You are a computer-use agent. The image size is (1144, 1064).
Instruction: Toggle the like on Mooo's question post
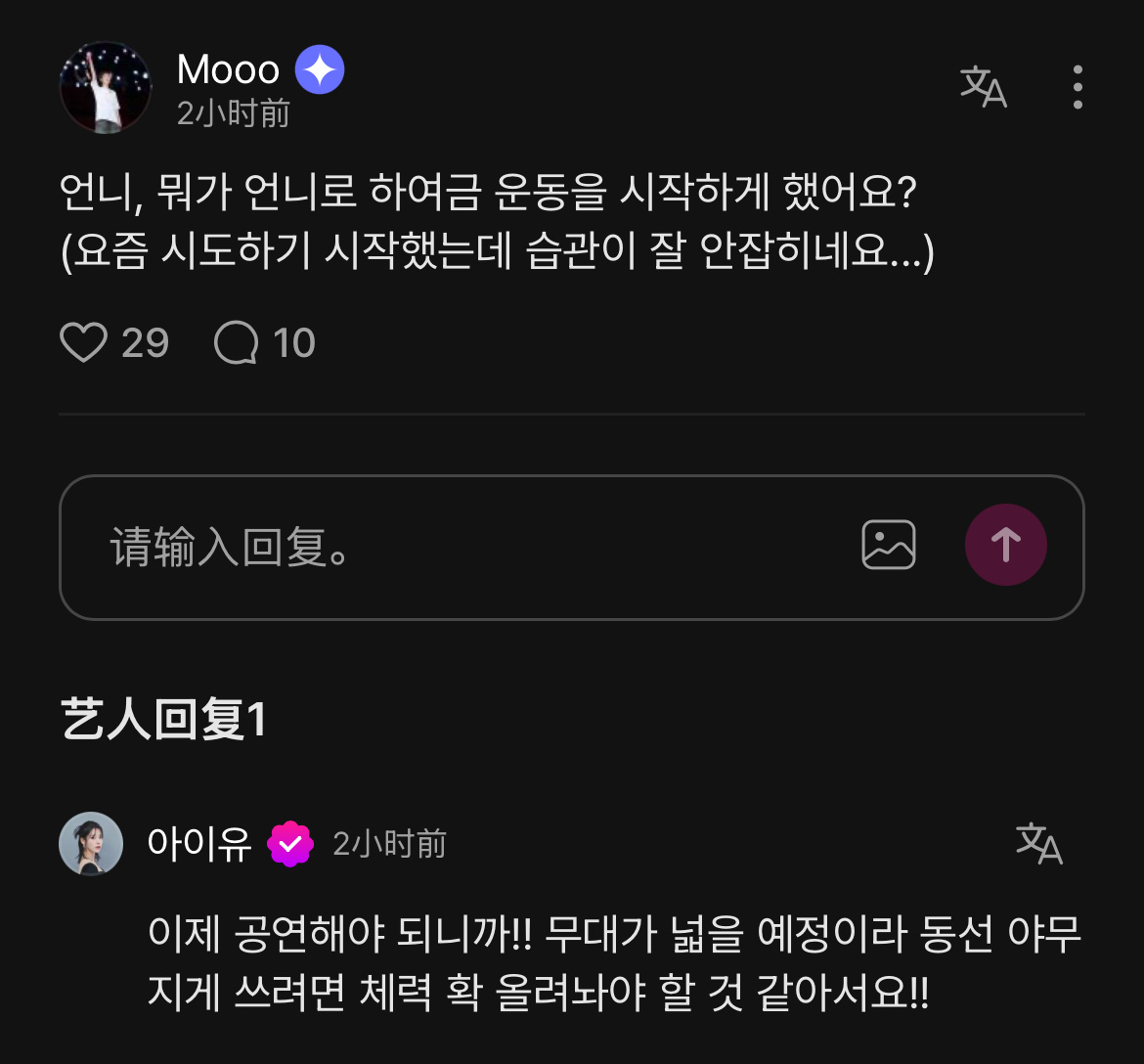(x=84, y=341)
